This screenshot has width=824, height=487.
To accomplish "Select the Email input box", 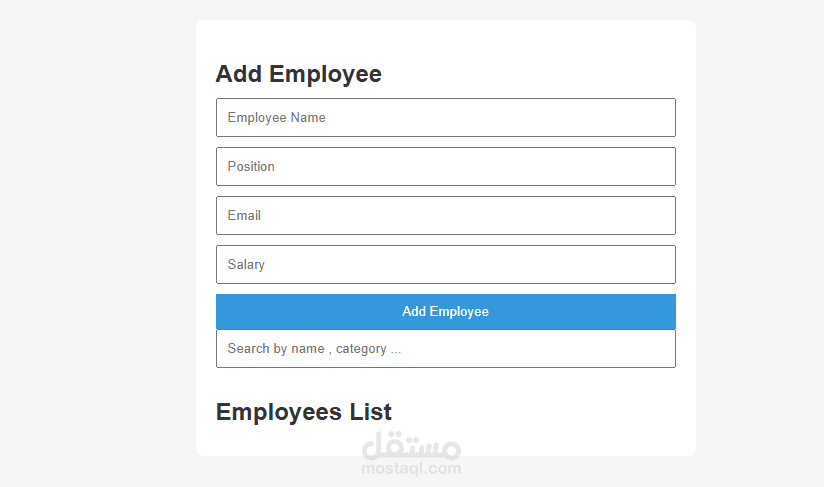I will tap(445, 215).
